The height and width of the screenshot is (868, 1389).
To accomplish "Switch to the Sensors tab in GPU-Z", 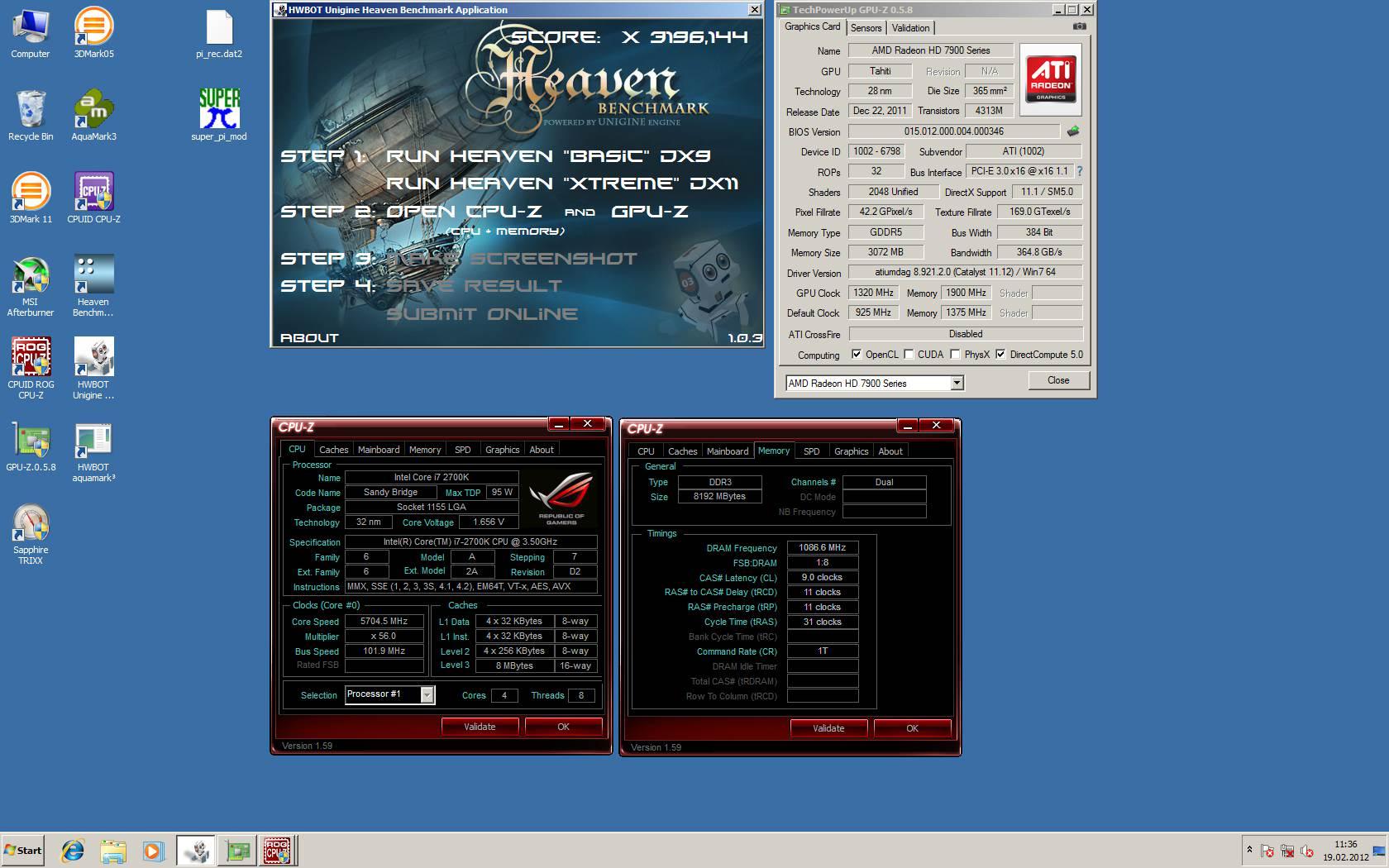I will [x=866, y=28].
